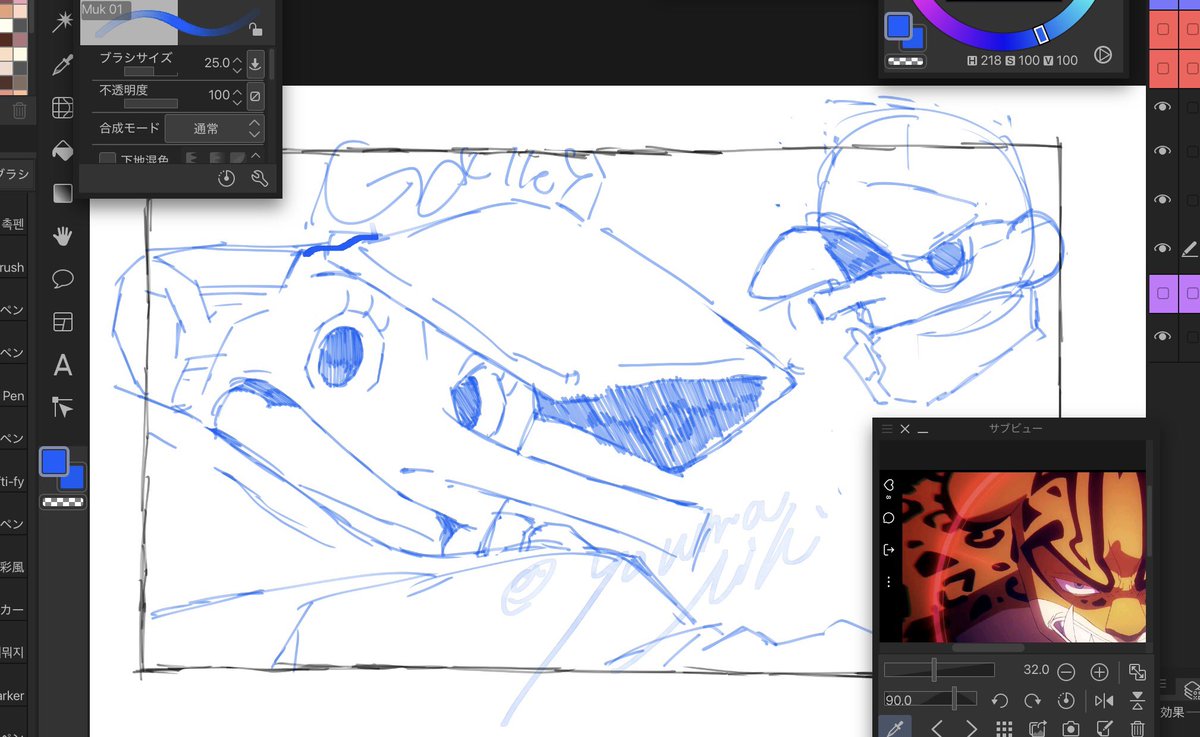Select the Frame border tool
This screenshot has width=1200, height=737.
tap(63, 322)
